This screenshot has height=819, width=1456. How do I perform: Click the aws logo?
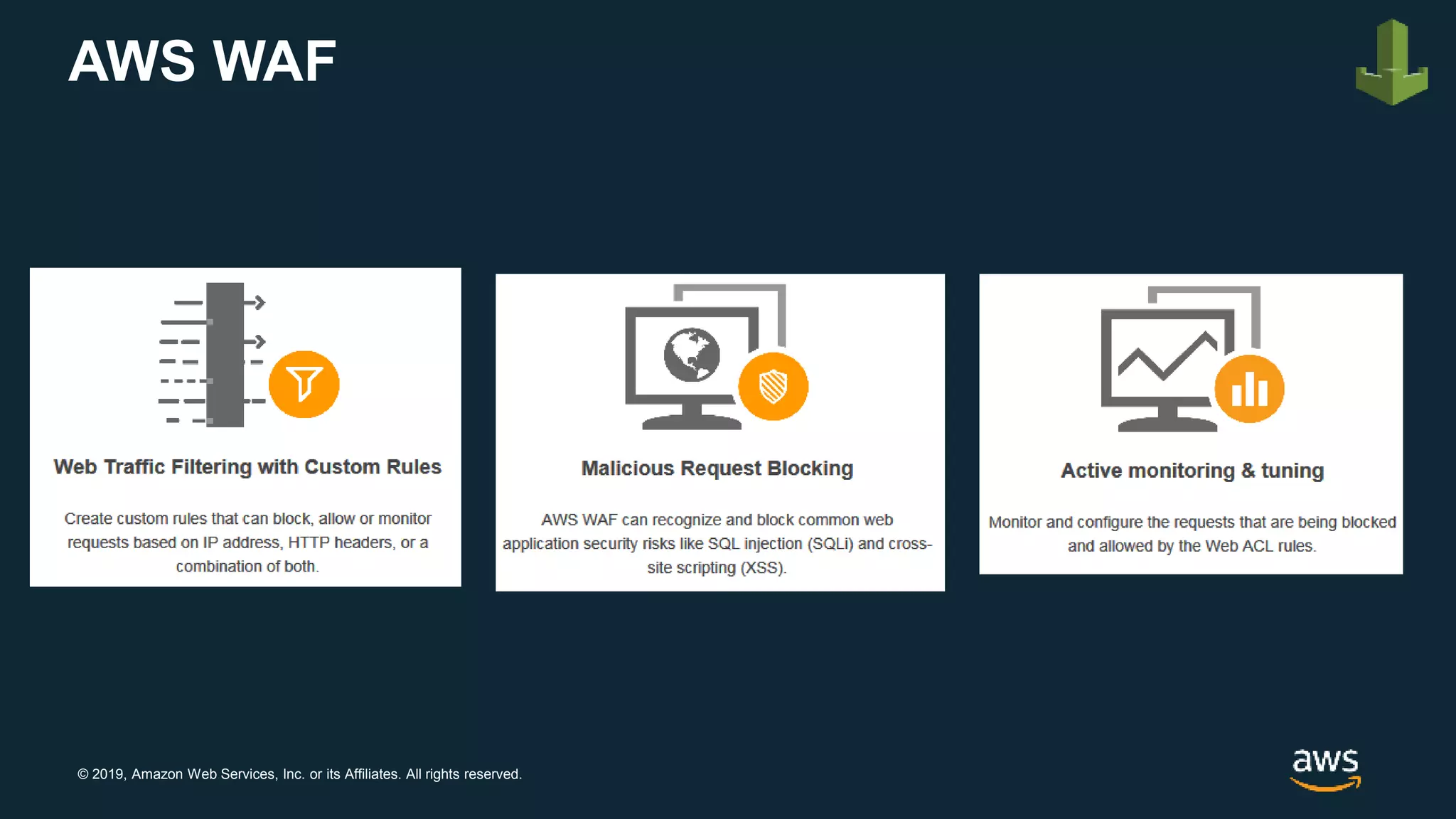1325,769
